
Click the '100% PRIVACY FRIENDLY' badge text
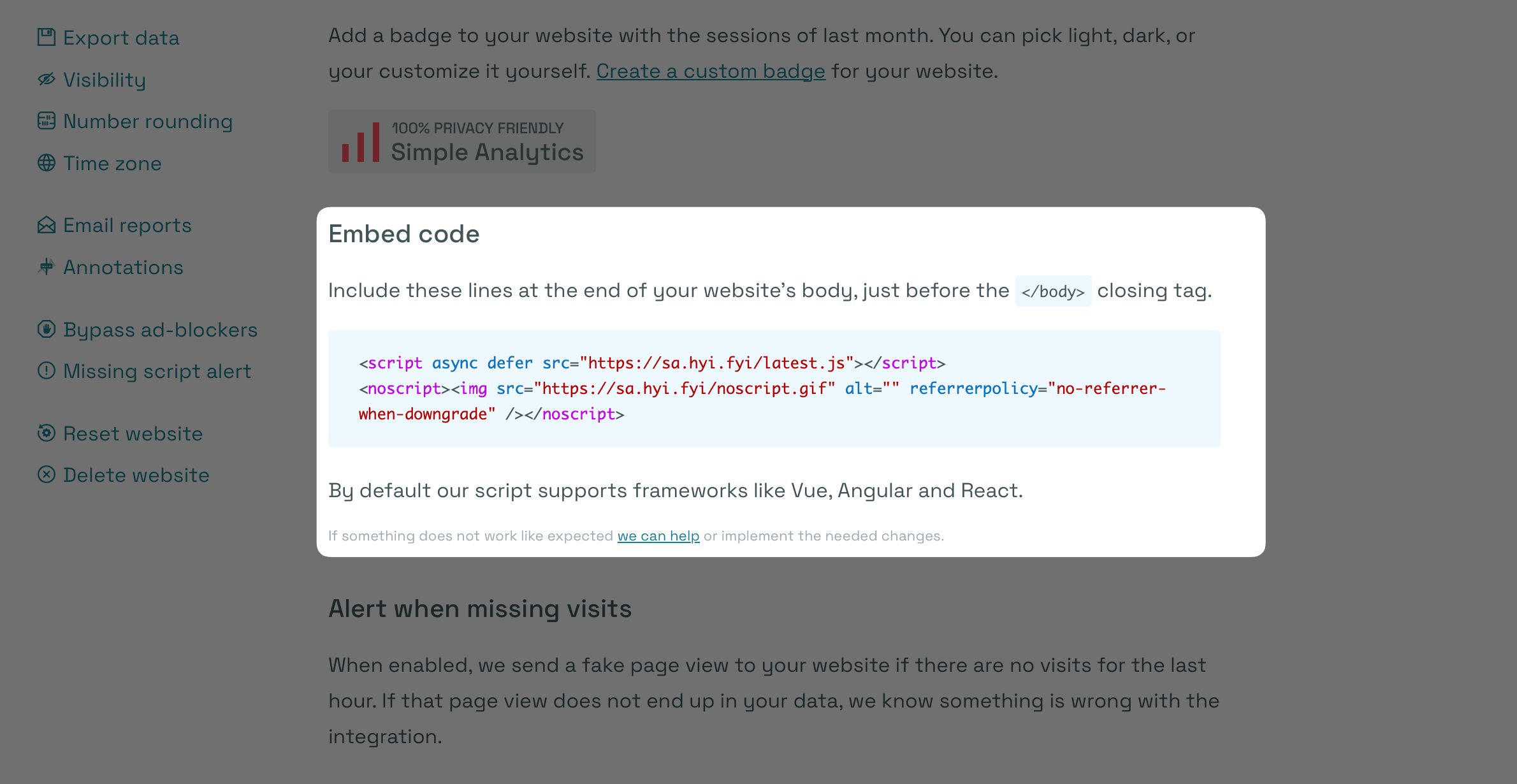pos(477,128)
